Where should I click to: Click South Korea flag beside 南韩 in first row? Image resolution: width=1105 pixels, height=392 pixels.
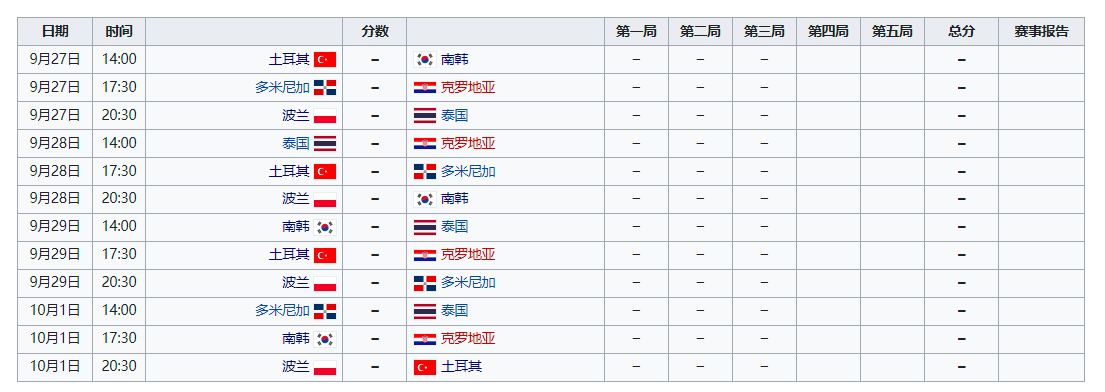coord(425,59)
